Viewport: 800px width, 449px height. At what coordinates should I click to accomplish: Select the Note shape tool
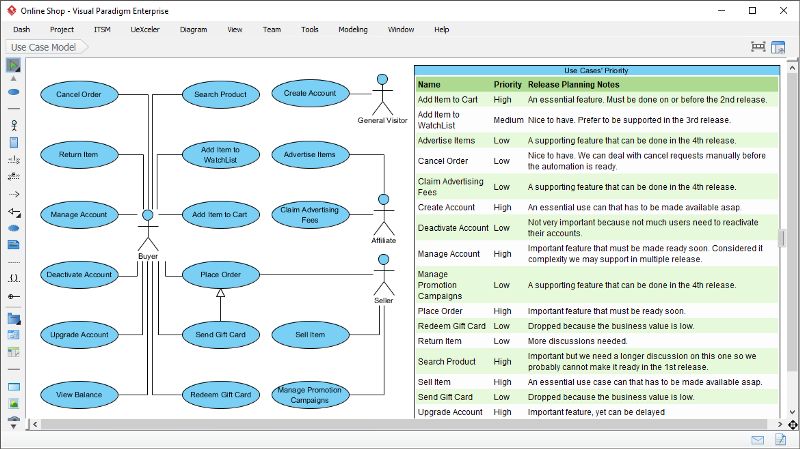(x=14, y=245)
